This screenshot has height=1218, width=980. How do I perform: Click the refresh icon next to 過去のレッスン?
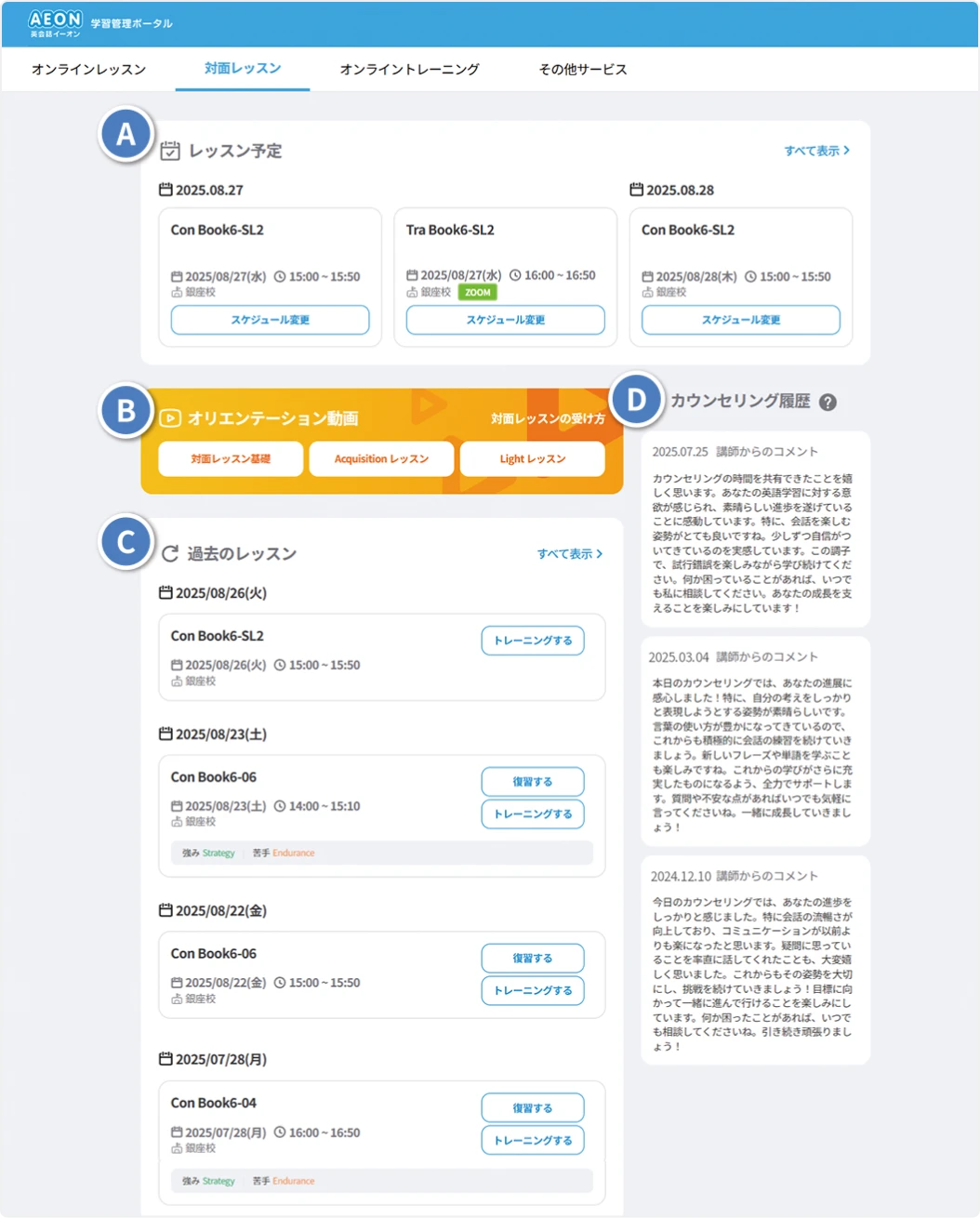point(170,553)
